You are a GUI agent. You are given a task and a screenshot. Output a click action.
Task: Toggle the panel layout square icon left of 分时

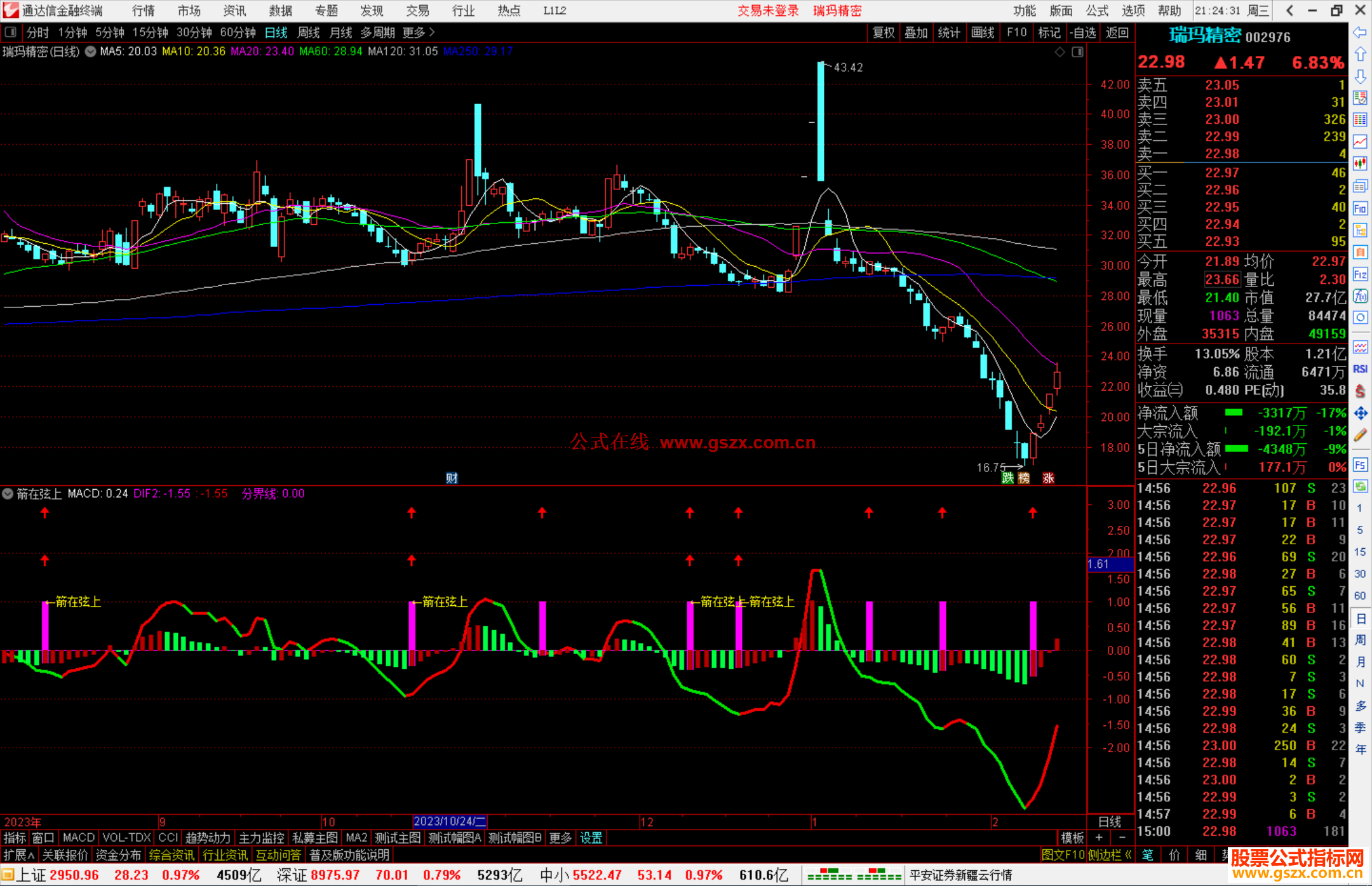(11, 32)
